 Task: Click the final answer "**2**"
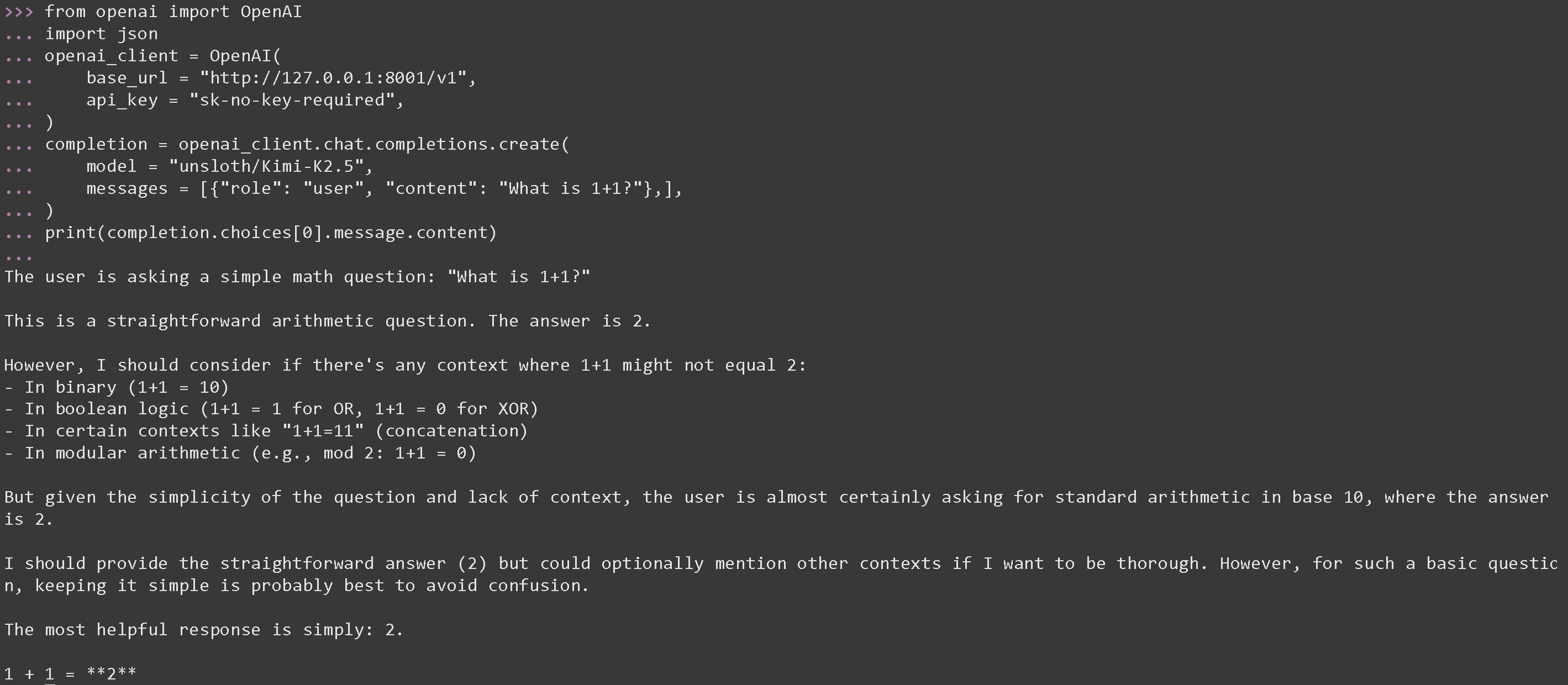(x=112, y=673)
